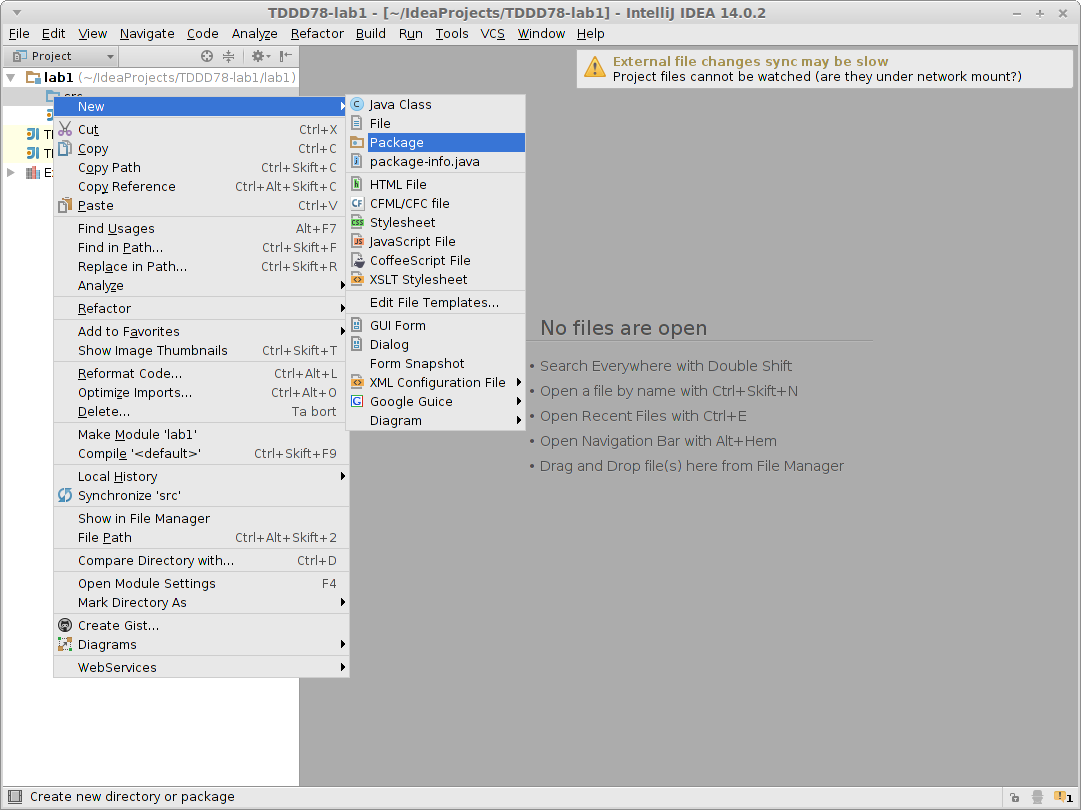Choose Open Module Settings
Viewport: 1081px width, 810px height.
click(201, 584)
